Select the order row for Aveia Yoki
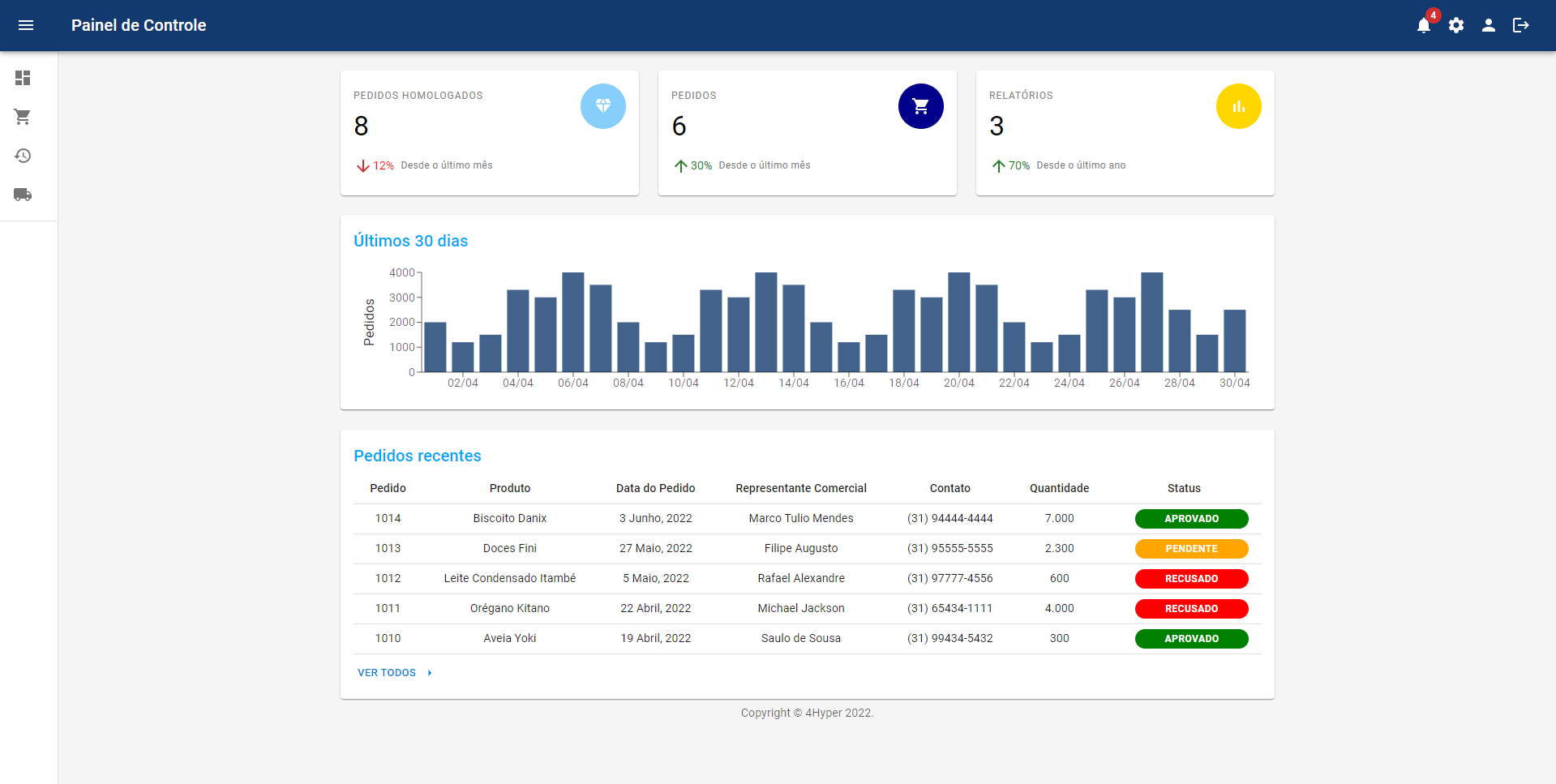Screen dimensions: 1556x784 509,638
